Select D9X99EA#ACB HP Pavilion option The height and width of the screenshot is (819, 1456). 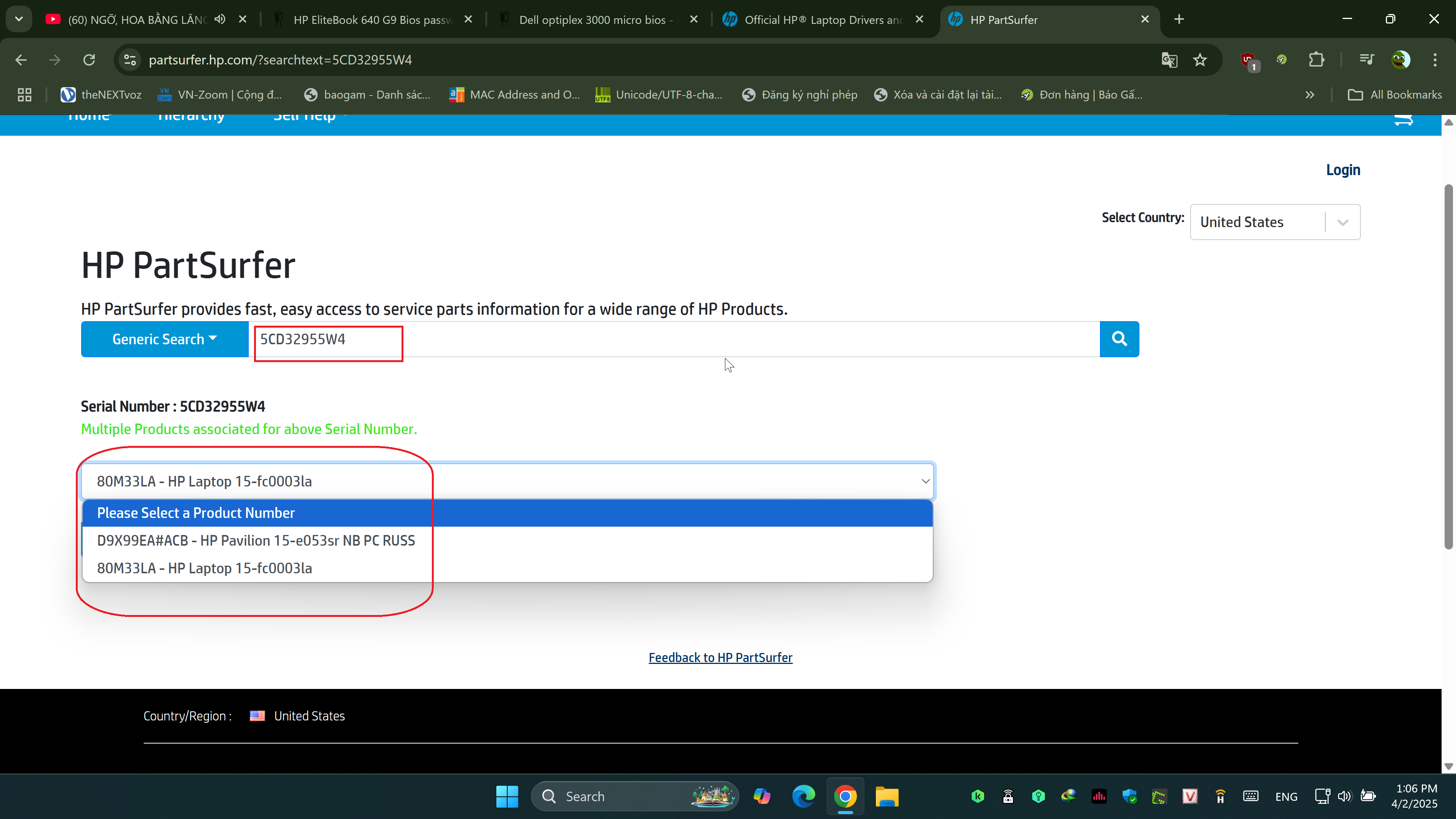256,540
